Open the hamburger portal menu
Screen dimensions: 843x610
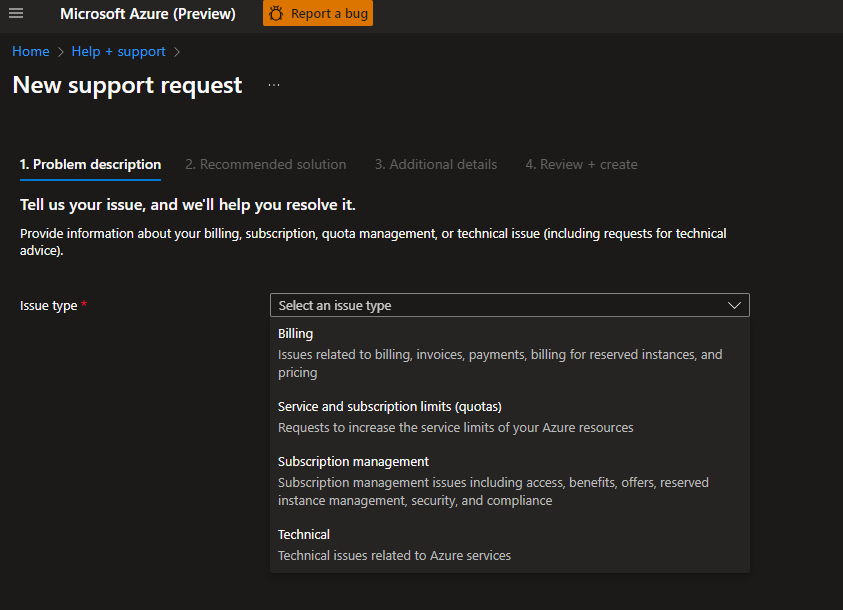pos(16,13)
